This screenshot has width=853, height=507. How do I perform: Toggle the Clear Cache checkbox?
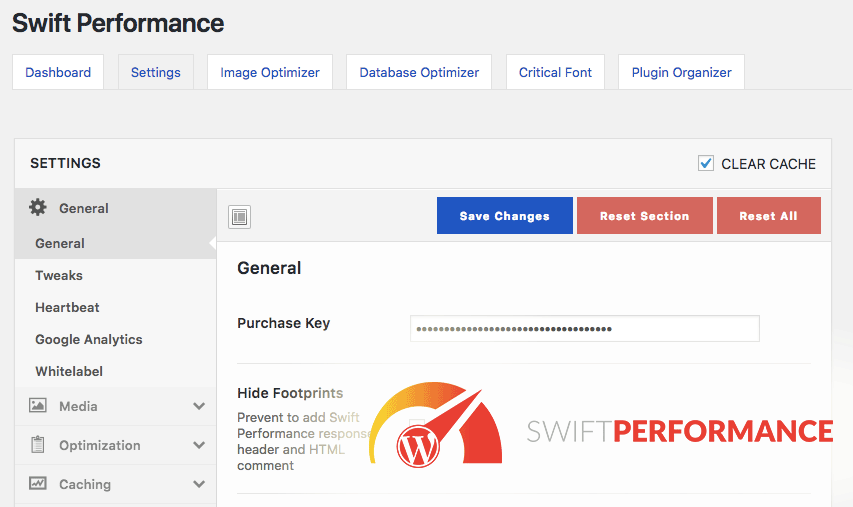pyautogui.click(x=706, y=163)
